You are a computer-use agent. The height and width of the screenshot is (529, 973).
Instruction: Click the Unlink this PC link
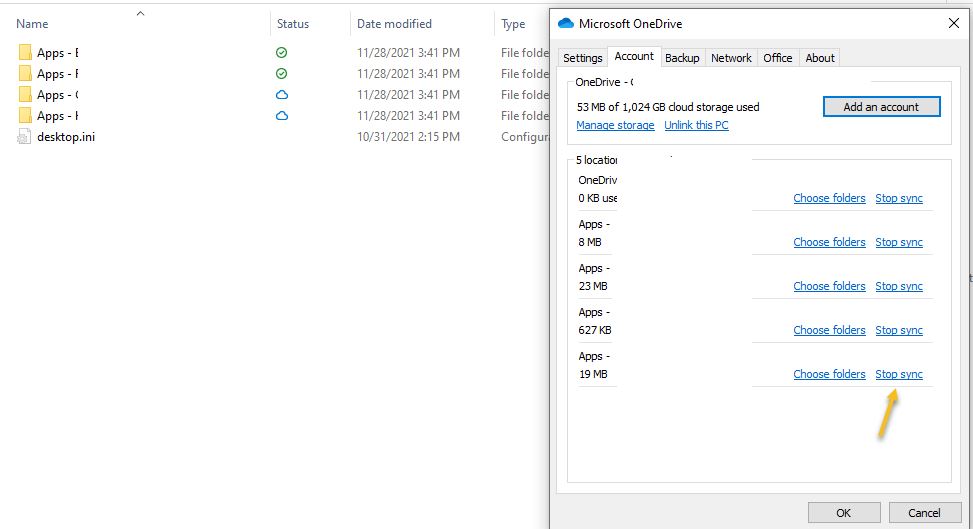tap(696, 125)
